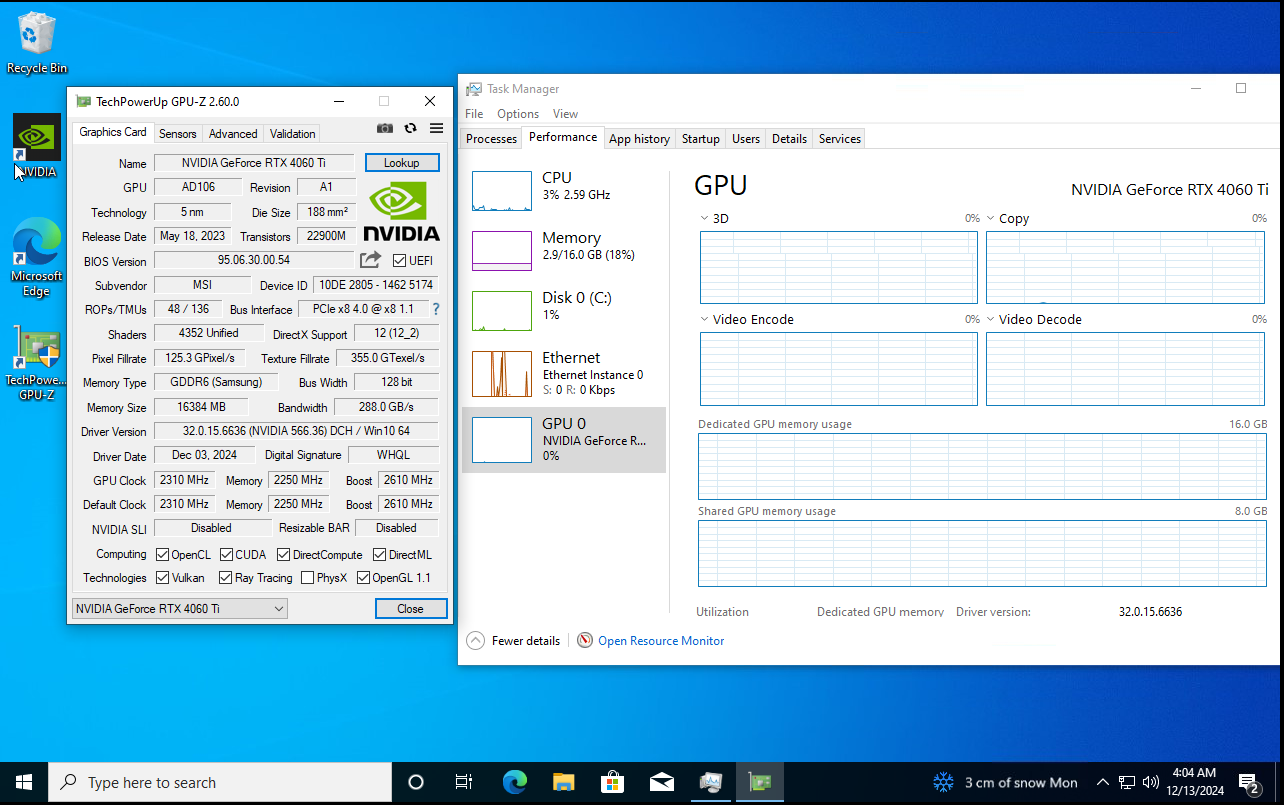Click the NVIDIA logo in GPU-Z
Screen dimensions: 1284x805
[x=401, y=212]
